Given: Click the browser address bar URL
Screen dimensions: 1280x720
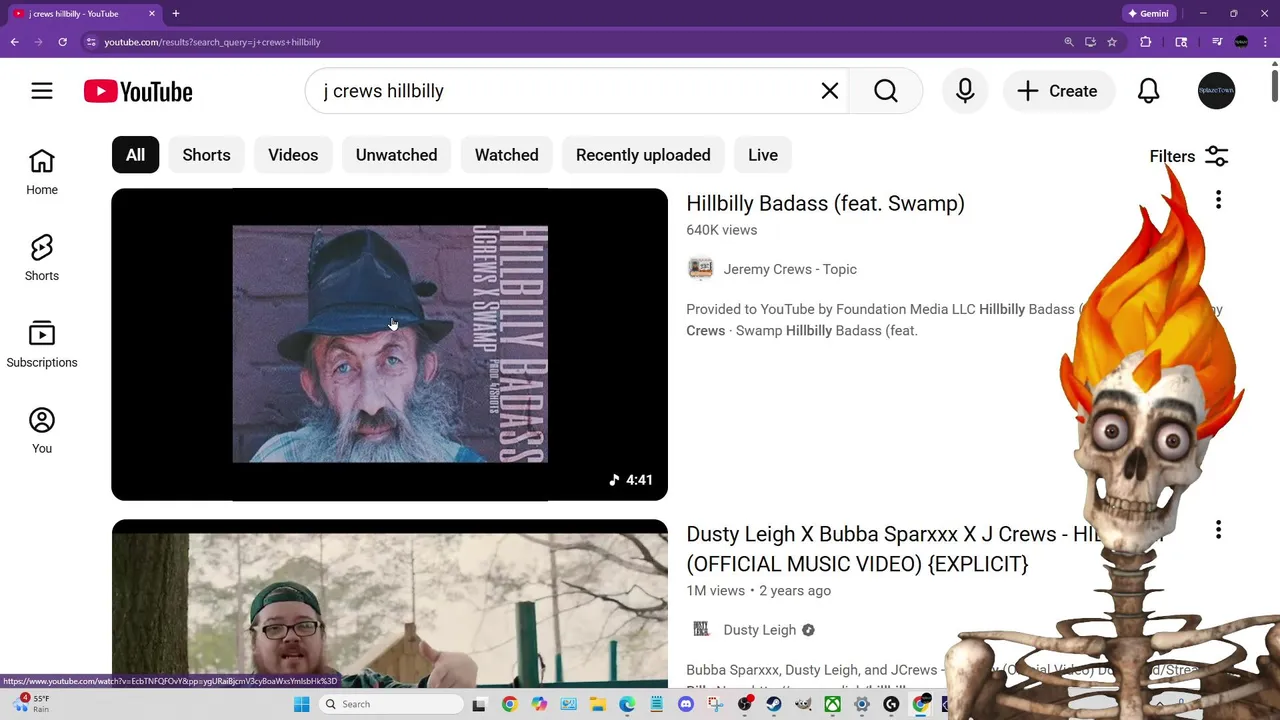Looking at the screenshot, I should [212, 42].
